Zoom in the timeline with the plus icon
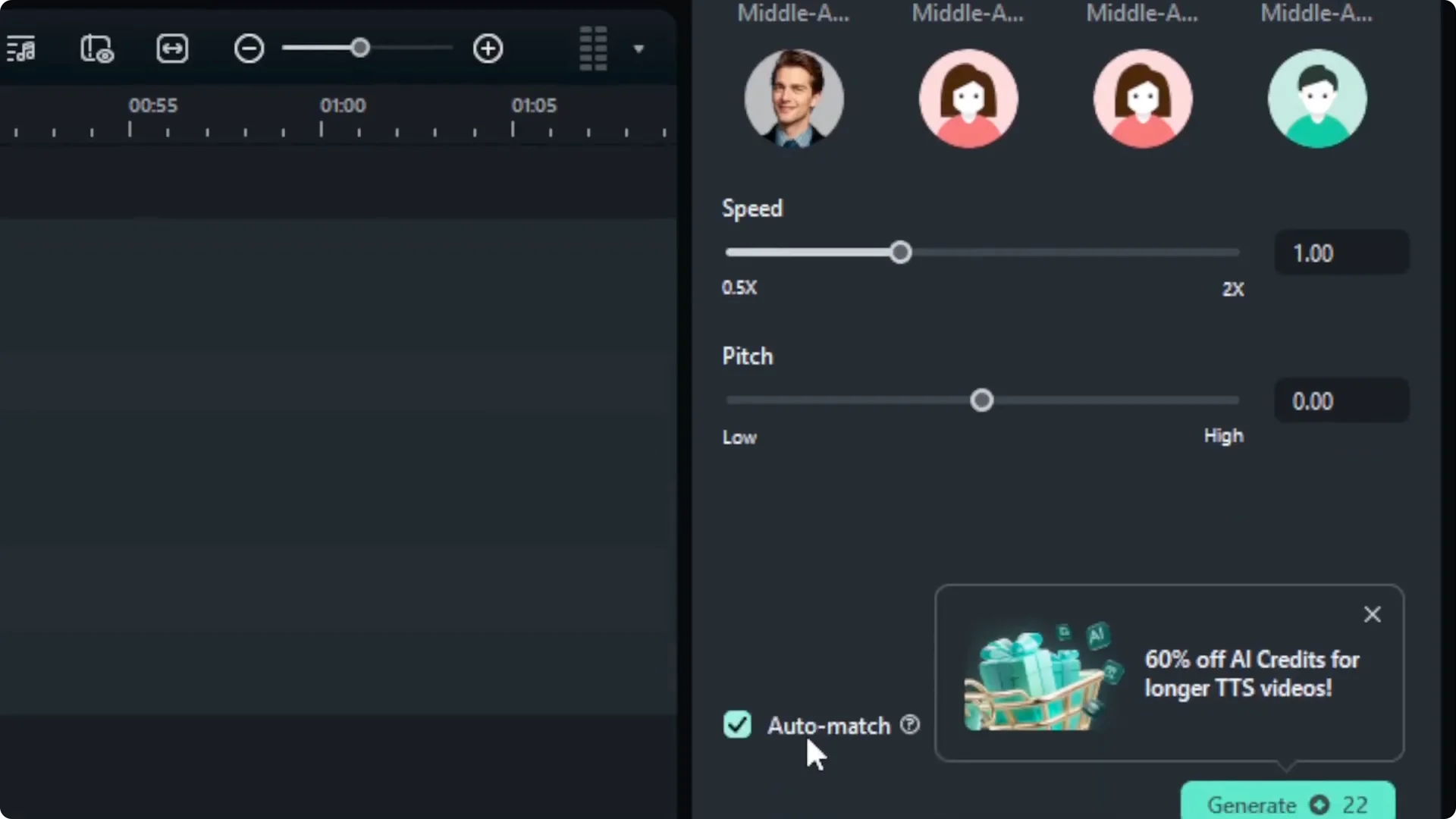 [488, 49]
